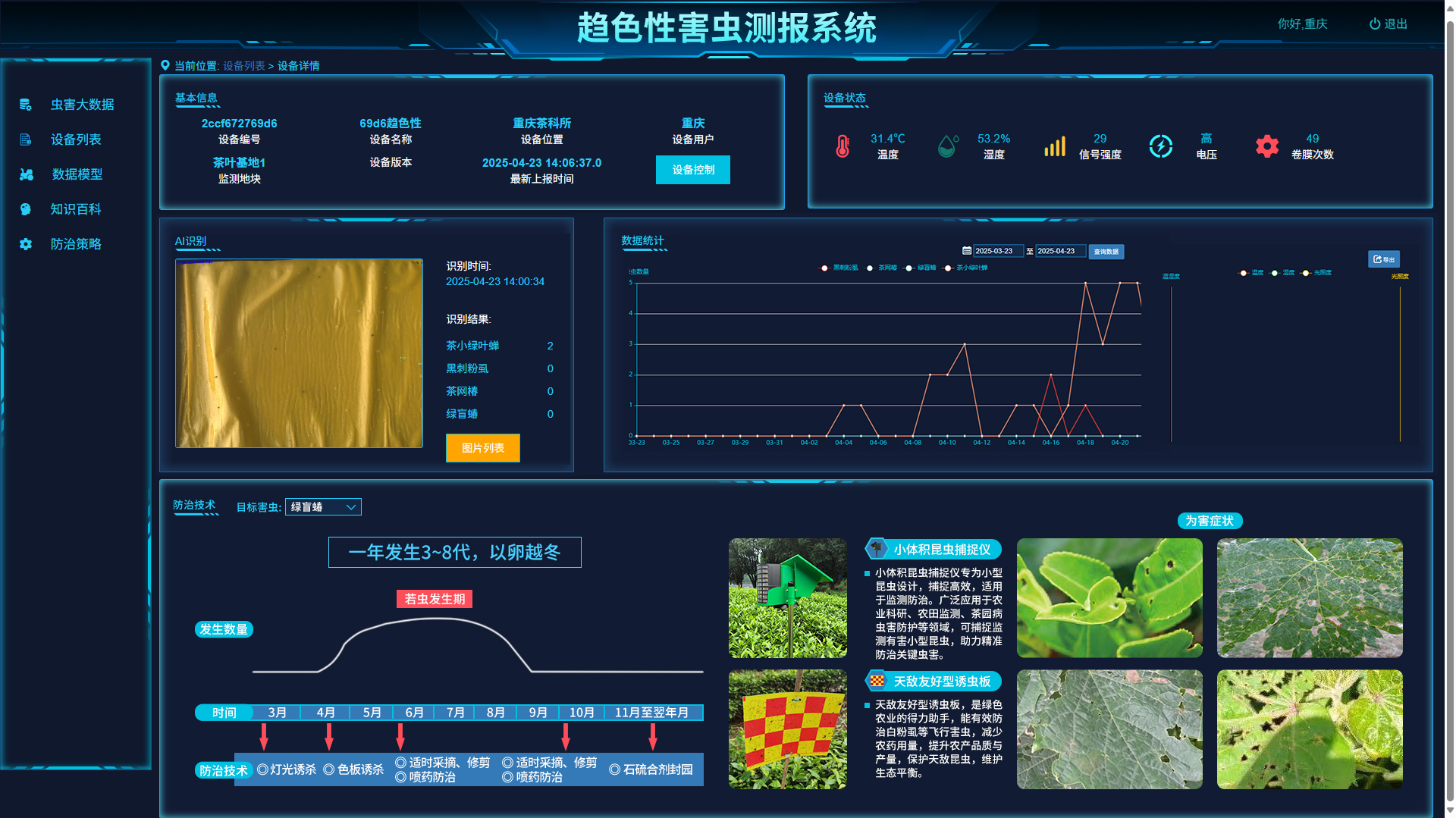
Task: Click the 导出 export button
Action: [1384, 259]
